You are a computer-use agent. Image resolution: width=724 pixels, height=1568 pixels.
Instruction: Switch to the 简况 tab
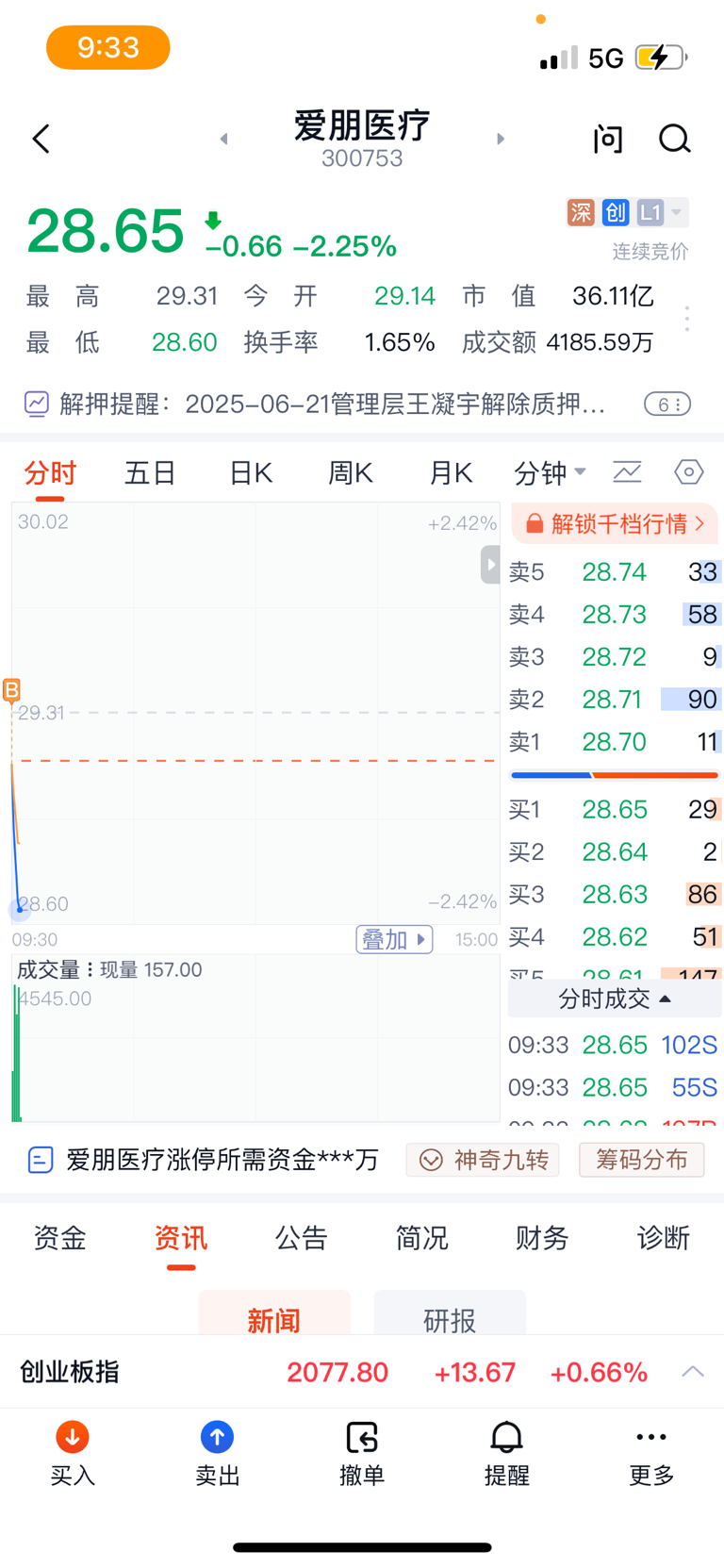[x=422, y=1238]
